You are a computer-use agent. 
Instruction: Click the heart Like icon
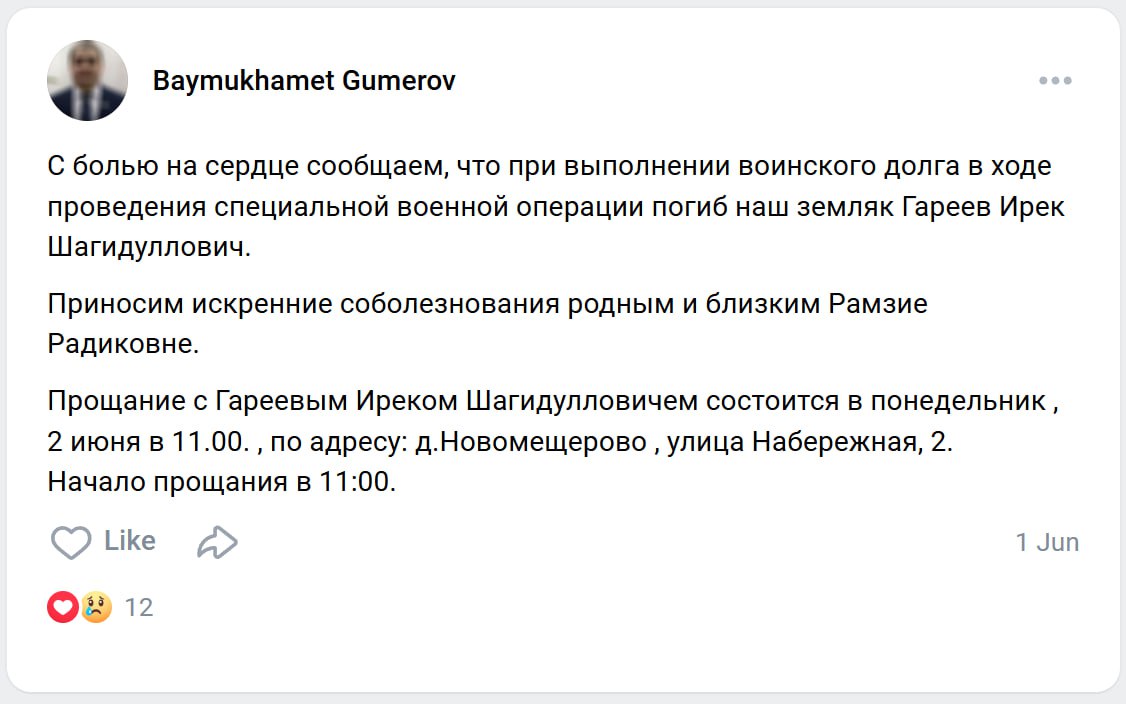[x=71, y=543]
